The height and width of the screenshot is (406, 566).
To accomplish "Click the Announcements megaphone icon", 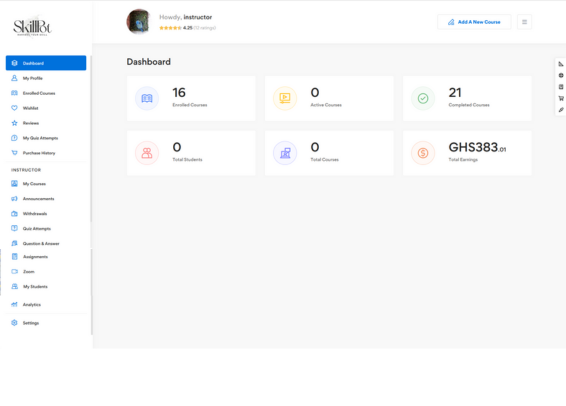I will [x=14, y=199].
